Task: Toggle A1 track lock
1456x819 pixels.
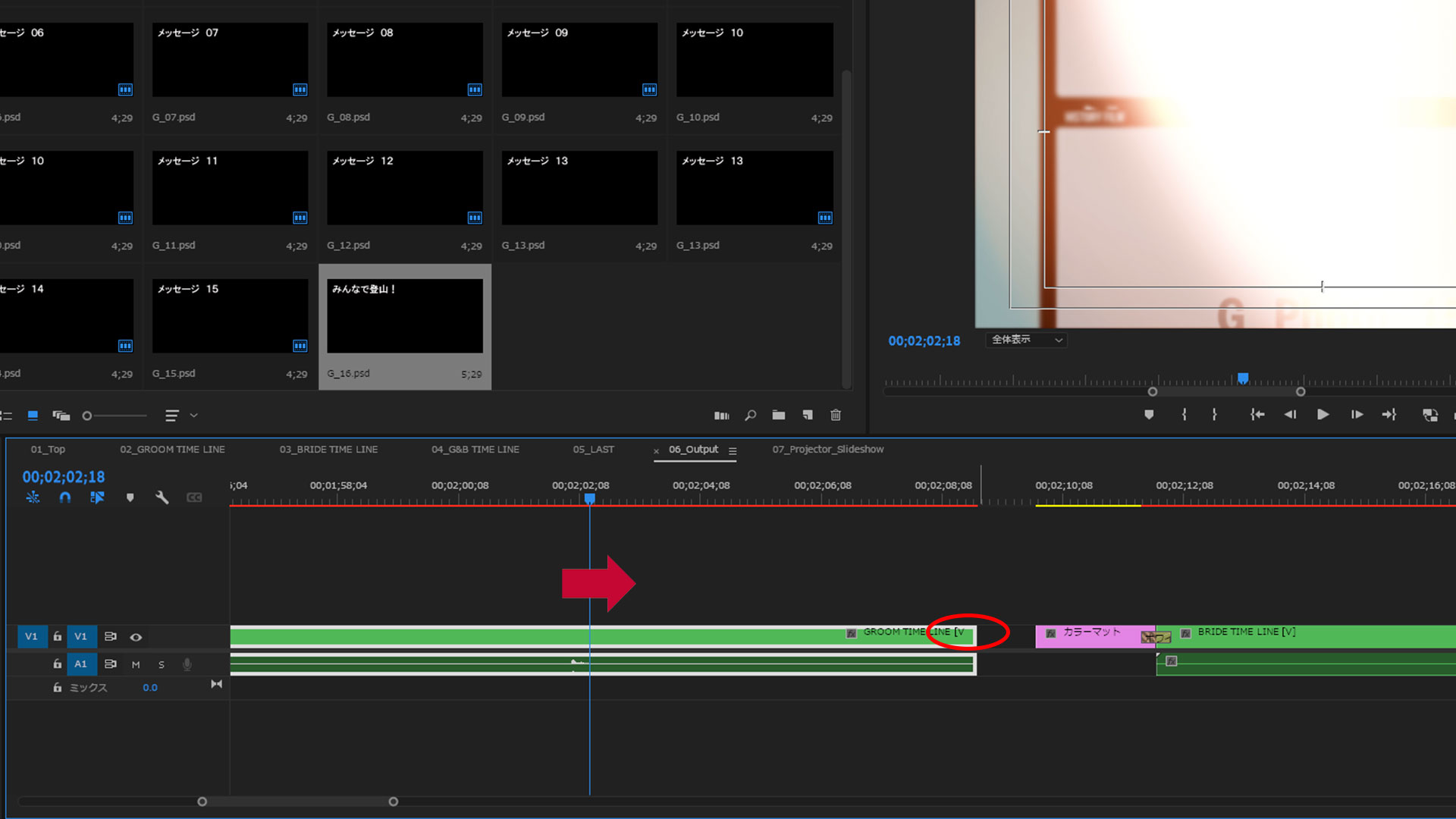Action: 57,664
